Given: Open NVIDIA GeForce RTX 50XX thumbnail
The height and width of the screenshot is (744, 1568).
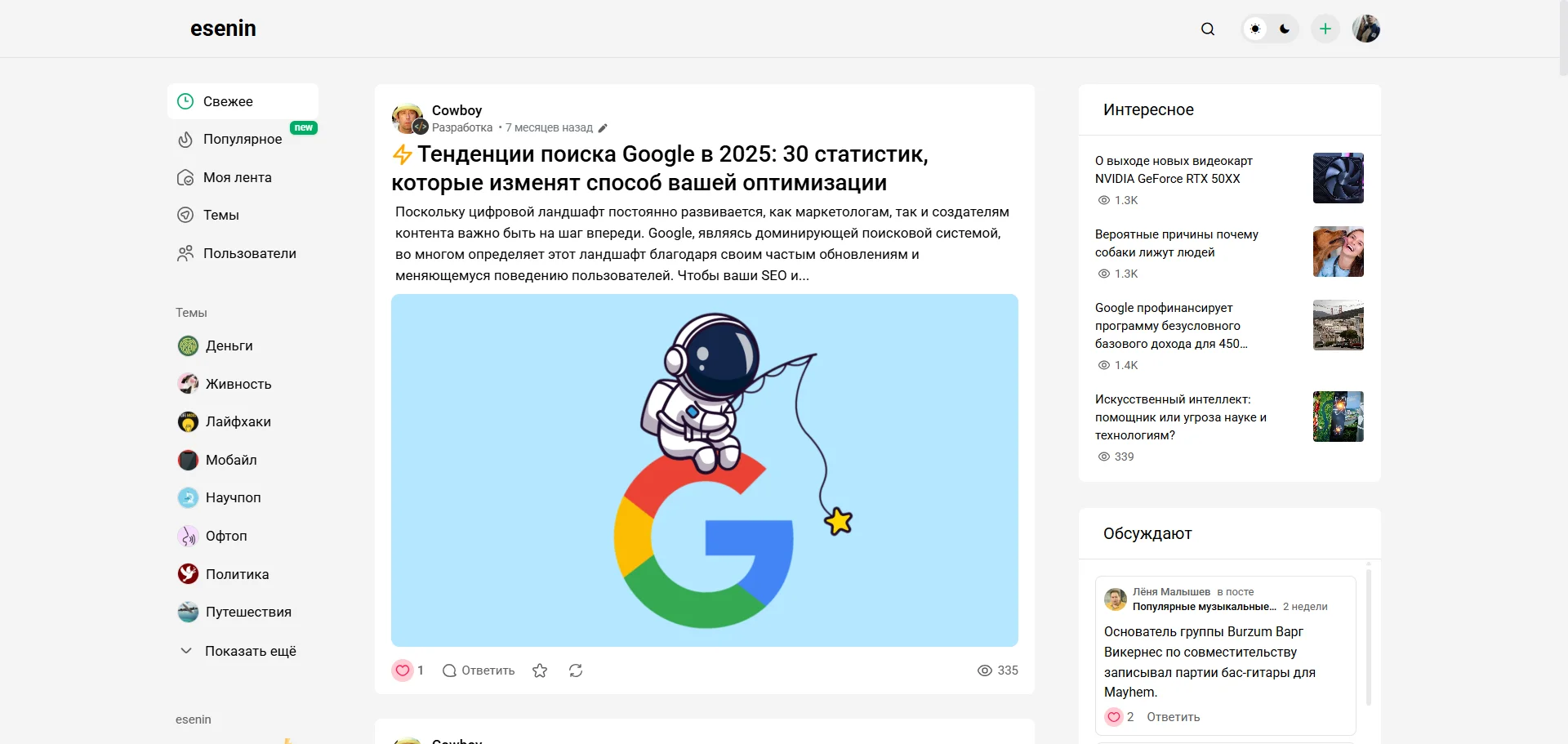Looking at the screenshot, I should 1339,178.
